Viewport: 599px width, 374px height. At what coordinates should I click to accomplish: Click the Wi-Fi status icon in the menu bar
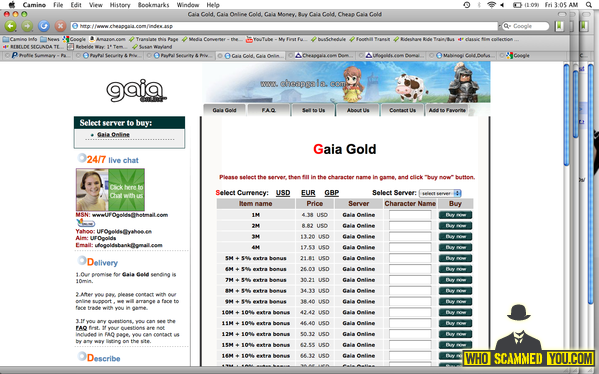pyautogui.click(x=491, y=5)
